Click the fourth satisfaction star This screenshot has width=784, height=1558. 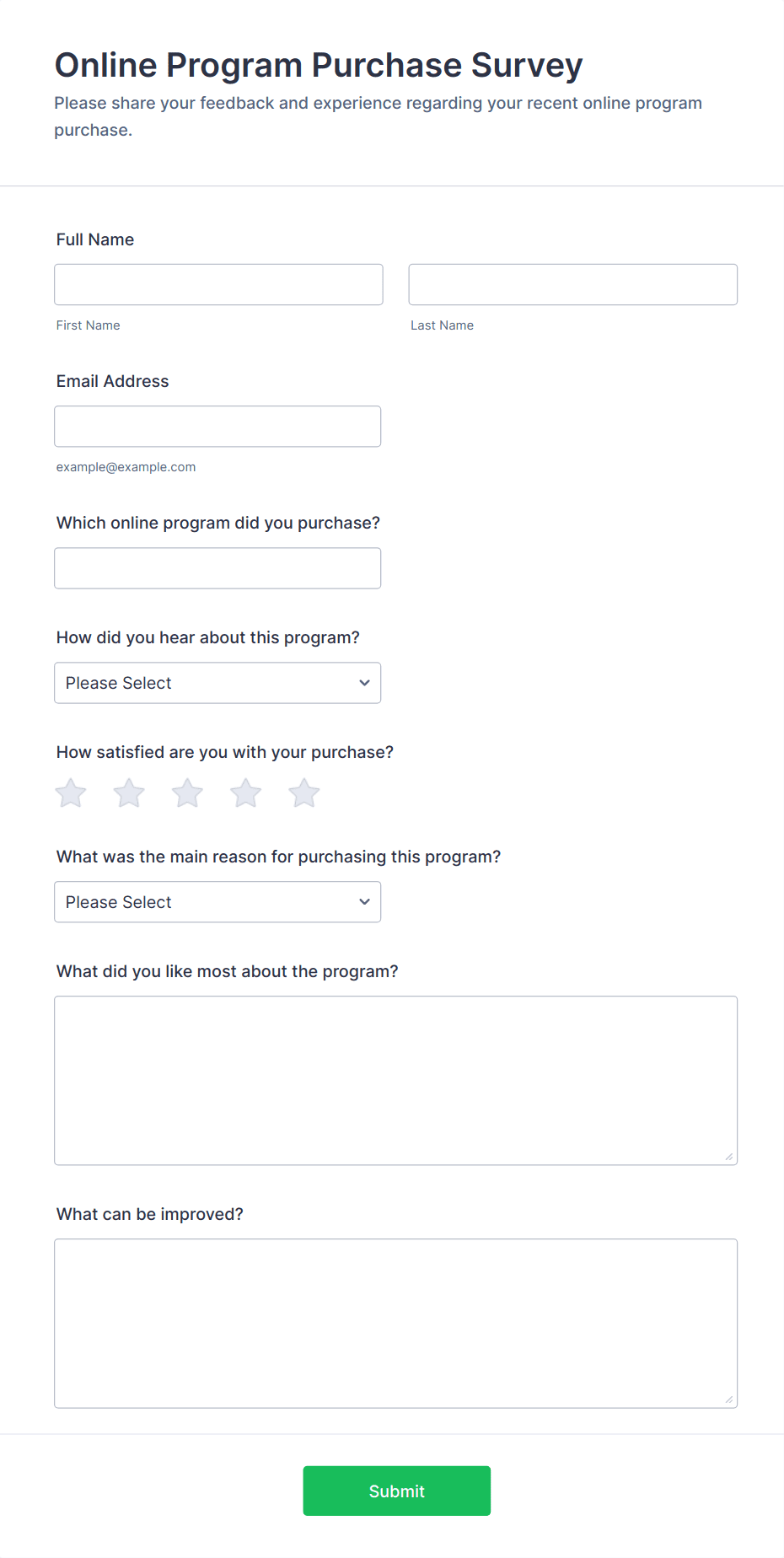pos(245,793)
